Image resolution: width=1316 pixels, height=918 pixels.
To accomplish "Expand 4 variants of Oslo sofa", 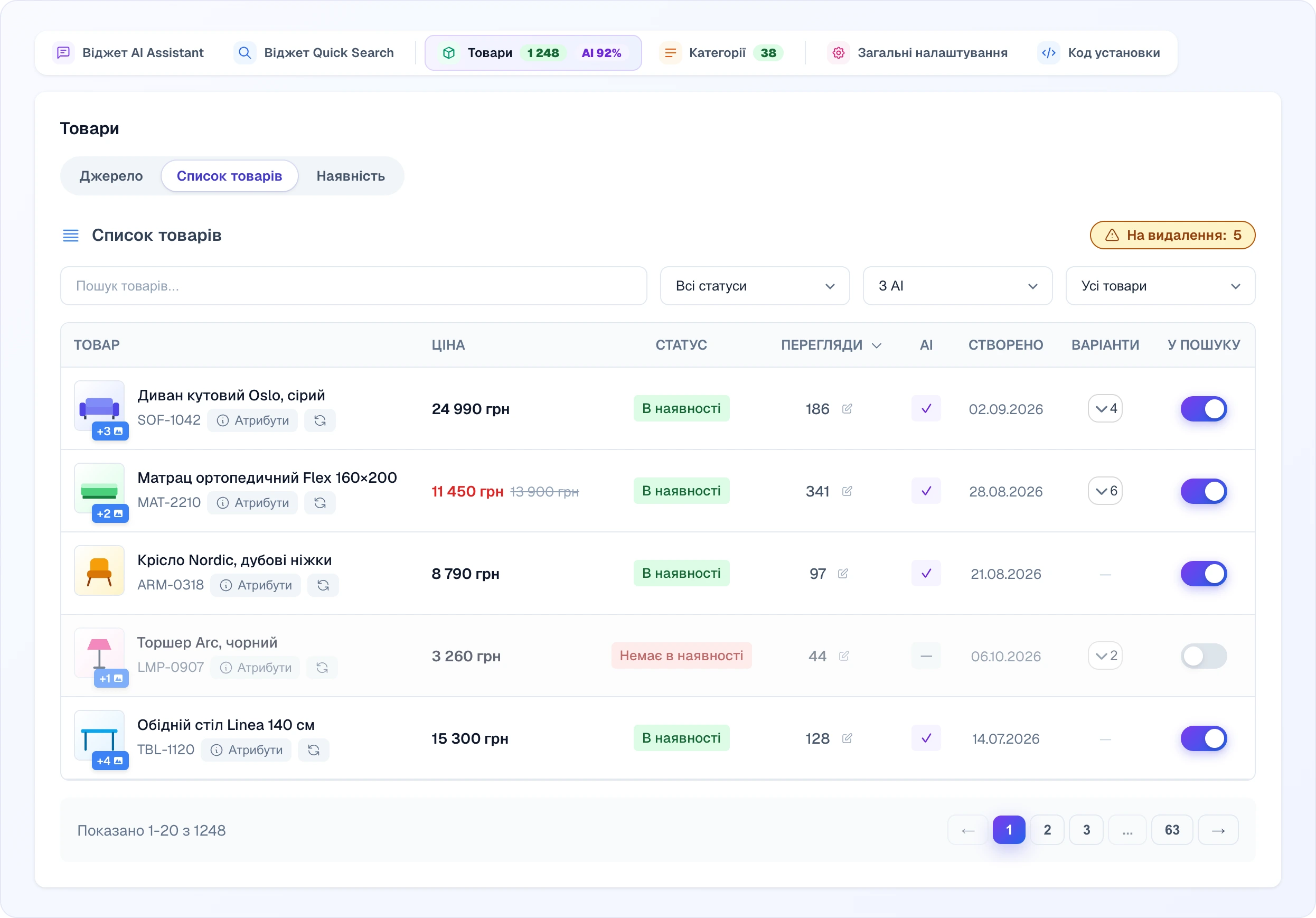I will [x=1105, y=408].
